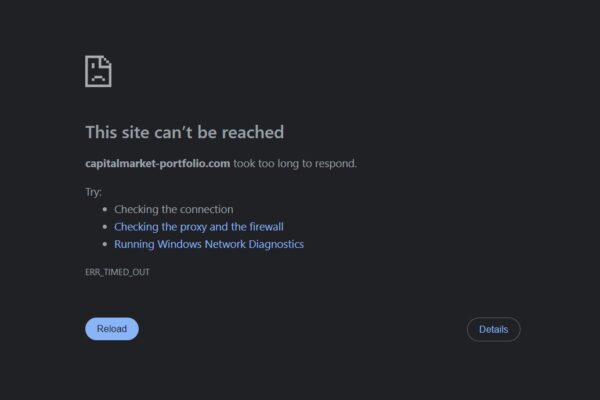This screenshot has width=600, height=400.
Task: Open the Details button
Action: coord(493,329)
